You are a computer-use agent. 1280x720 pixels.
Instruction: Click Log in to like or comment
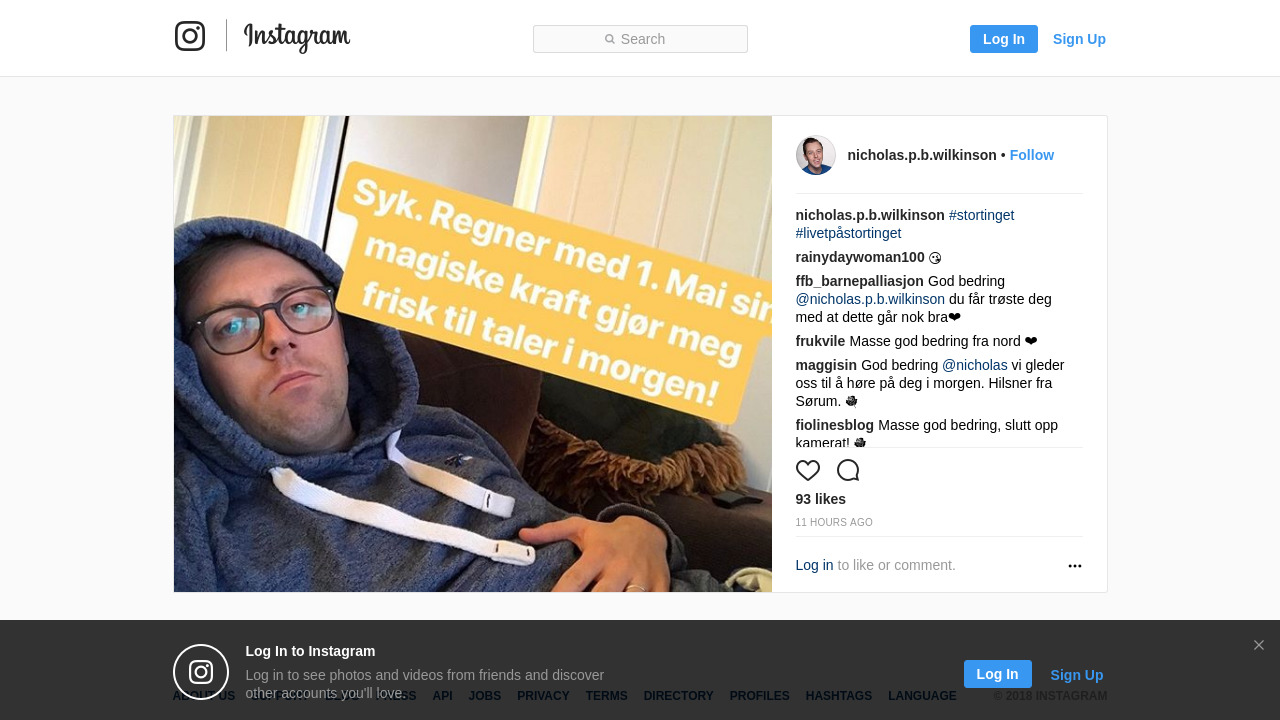(x=815, y=565)
